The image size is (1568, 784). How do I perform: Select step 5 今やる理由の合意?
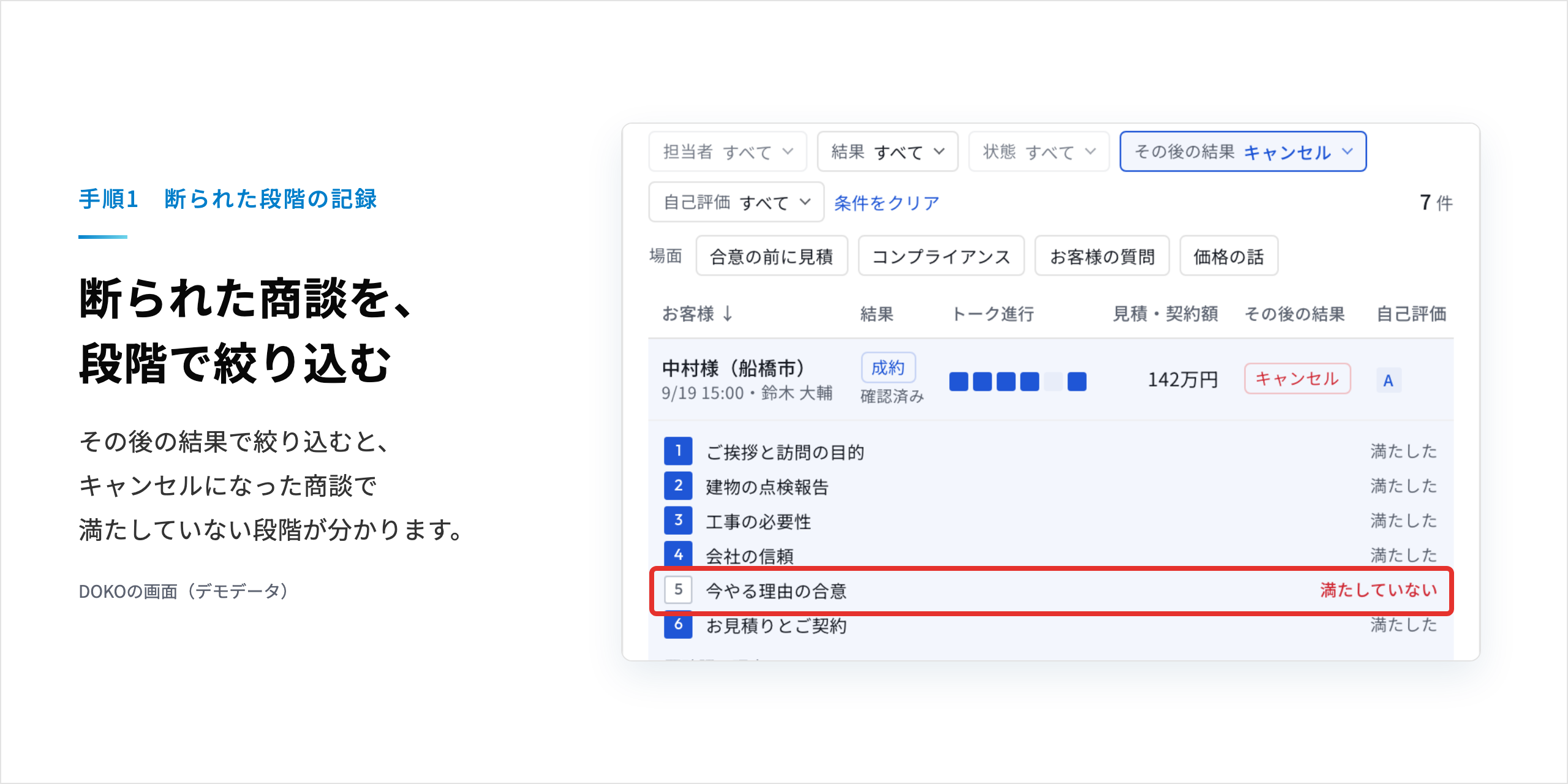point(1051,590)
